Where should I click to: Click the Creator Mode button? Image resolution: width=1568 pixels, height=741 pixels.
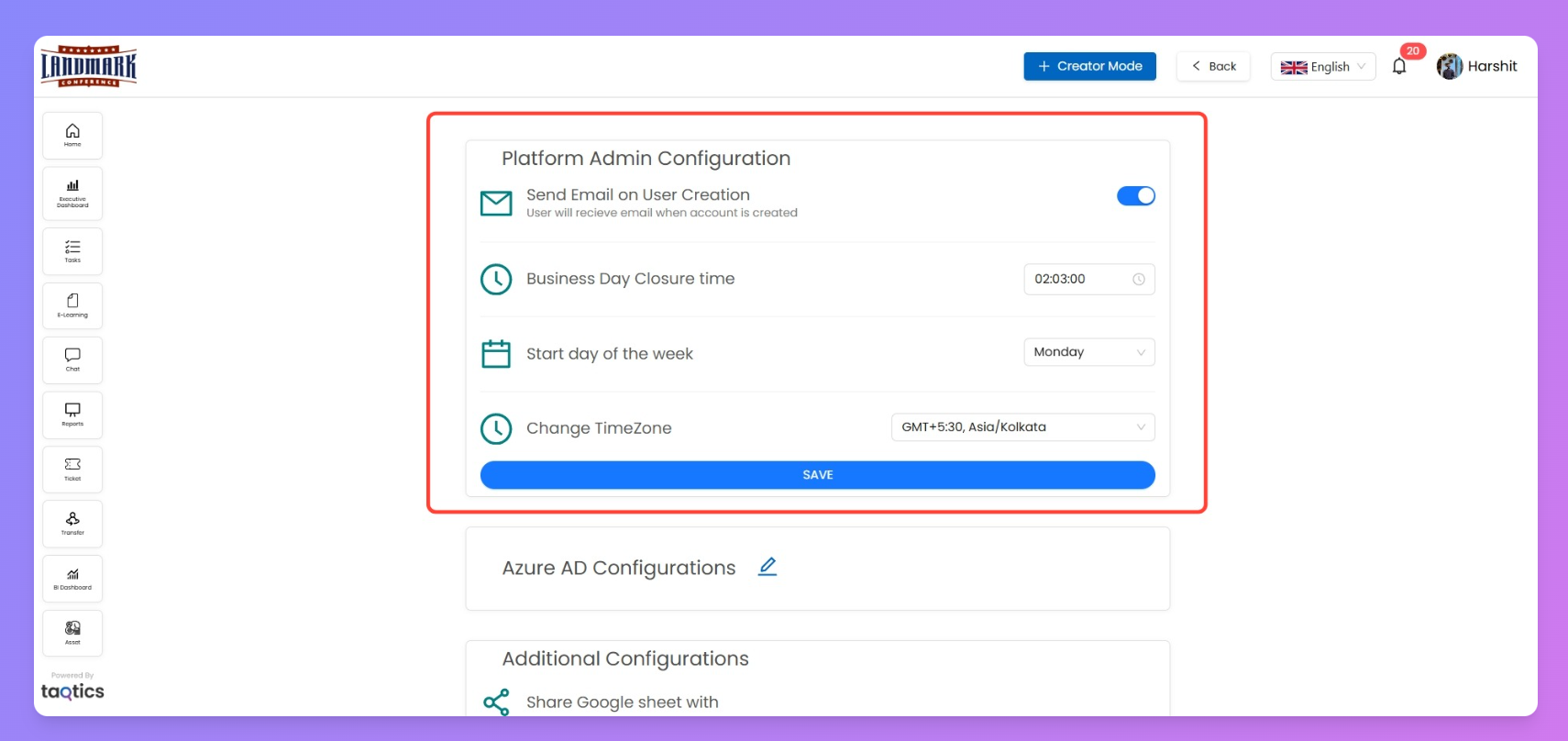tap(1089, 66)
